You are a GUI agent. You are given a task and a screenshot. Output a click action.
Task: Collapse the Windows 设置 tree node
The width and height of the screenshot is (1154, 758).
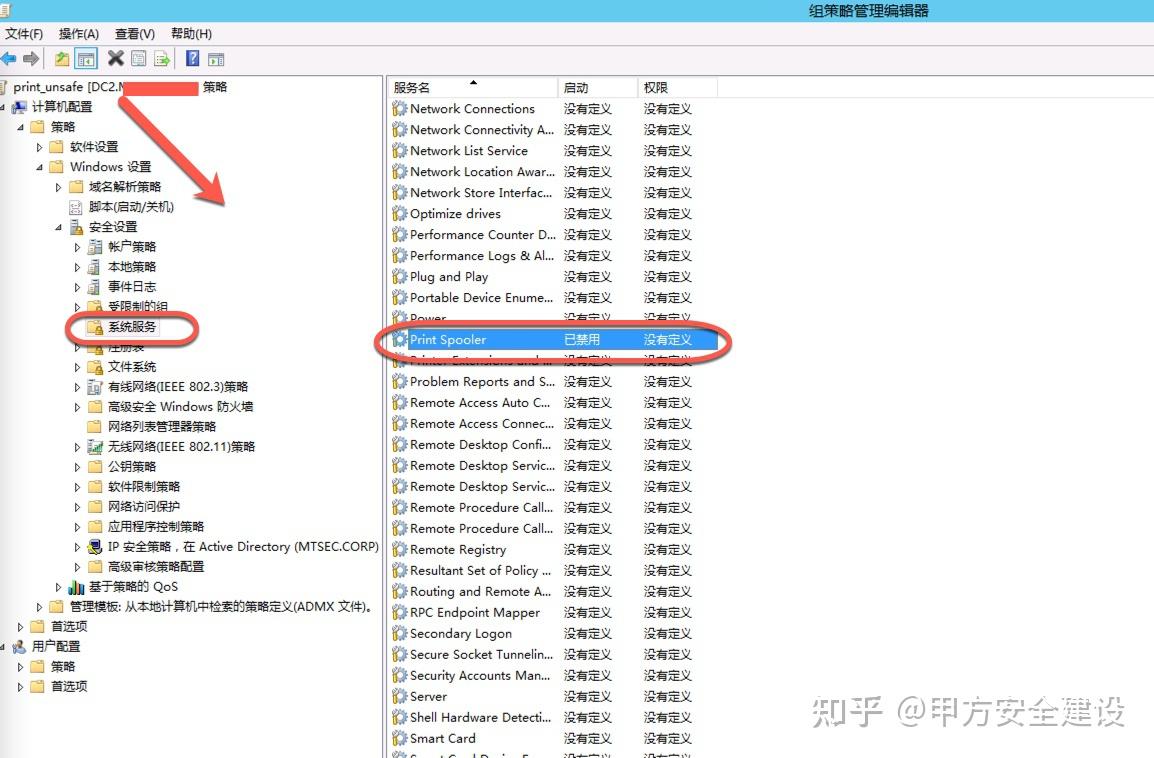tap(42, 166)
